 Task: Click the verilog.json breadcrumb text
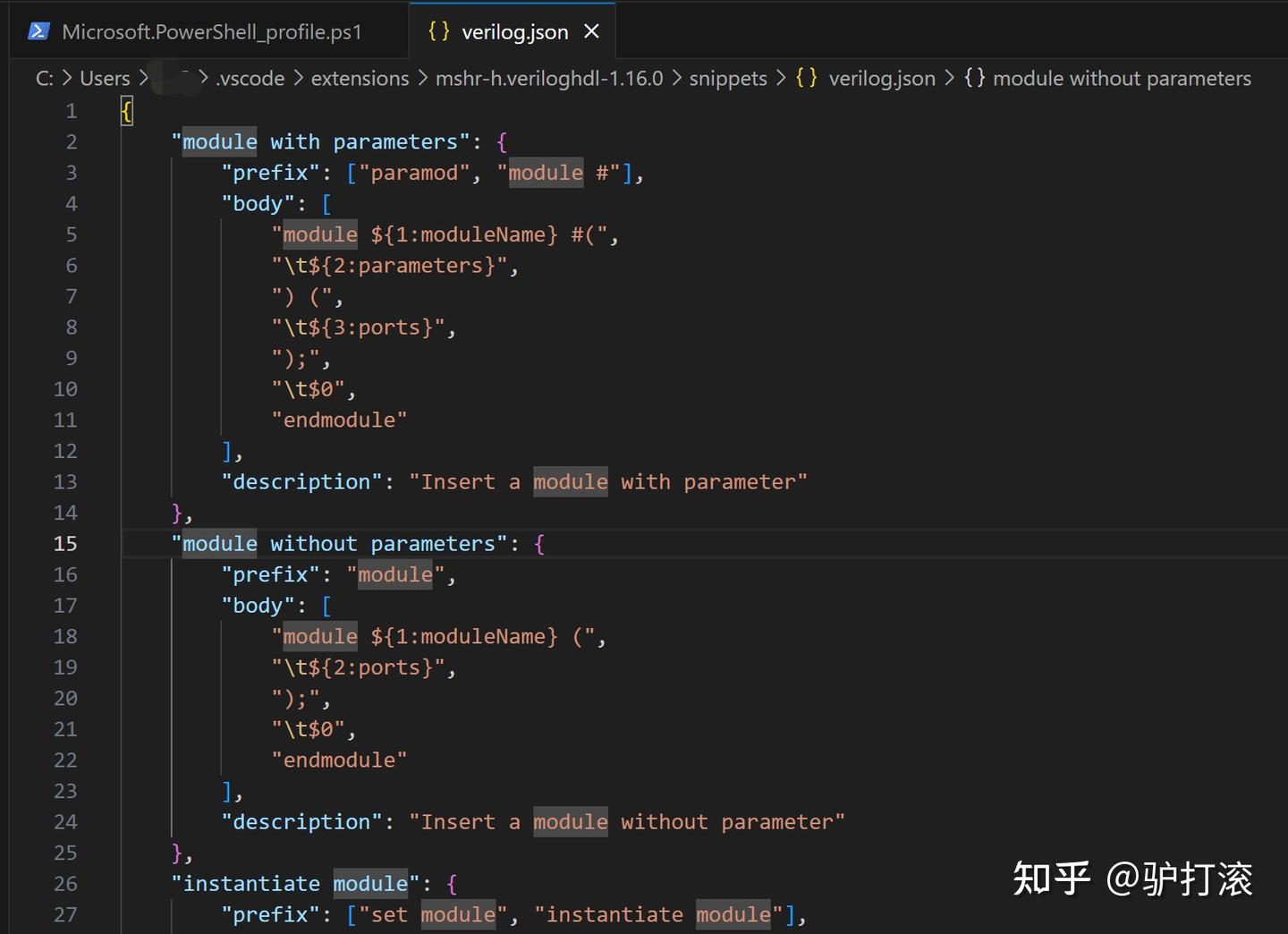point(882,79)
